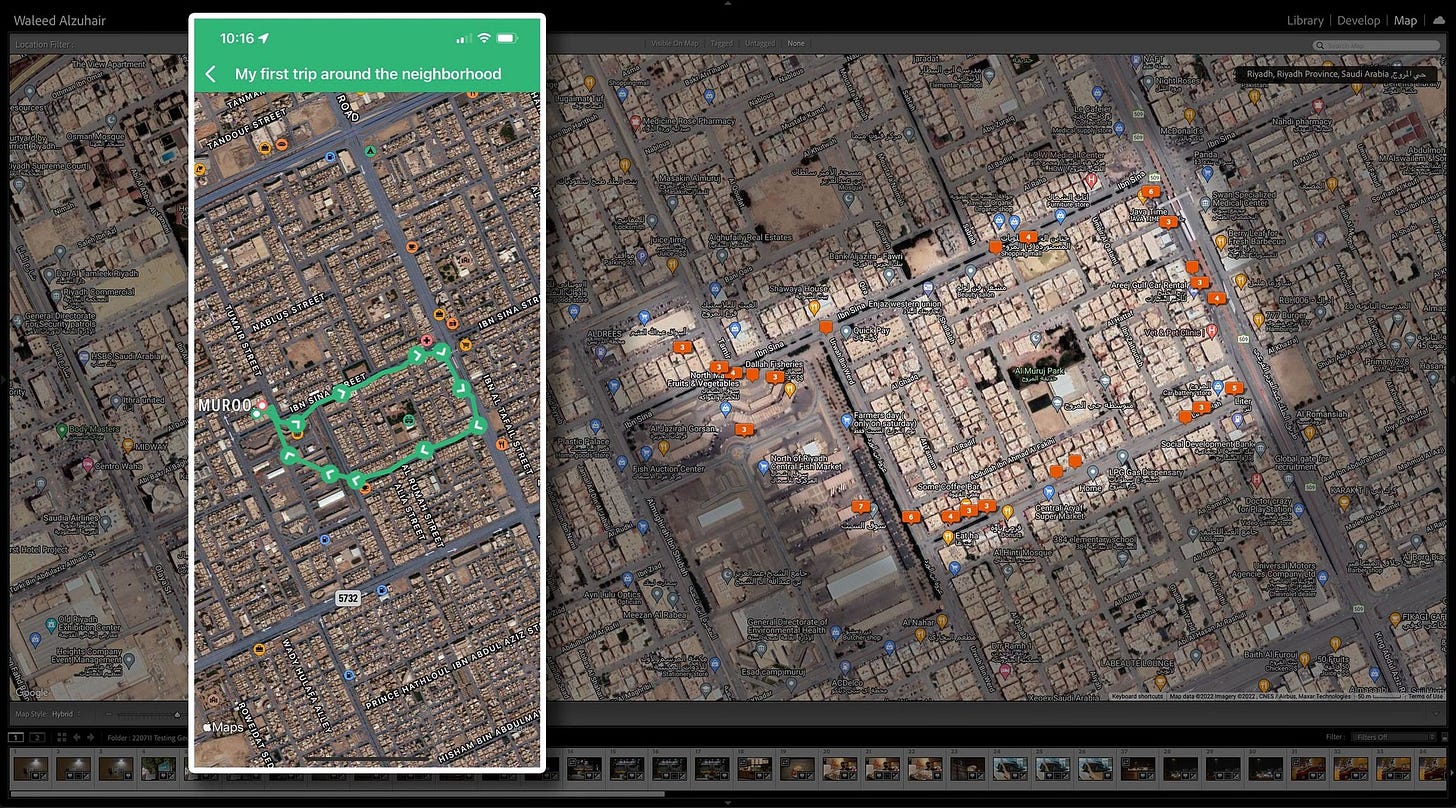Tap the back chevron in phone screenshot

click(x=210, y=74)
